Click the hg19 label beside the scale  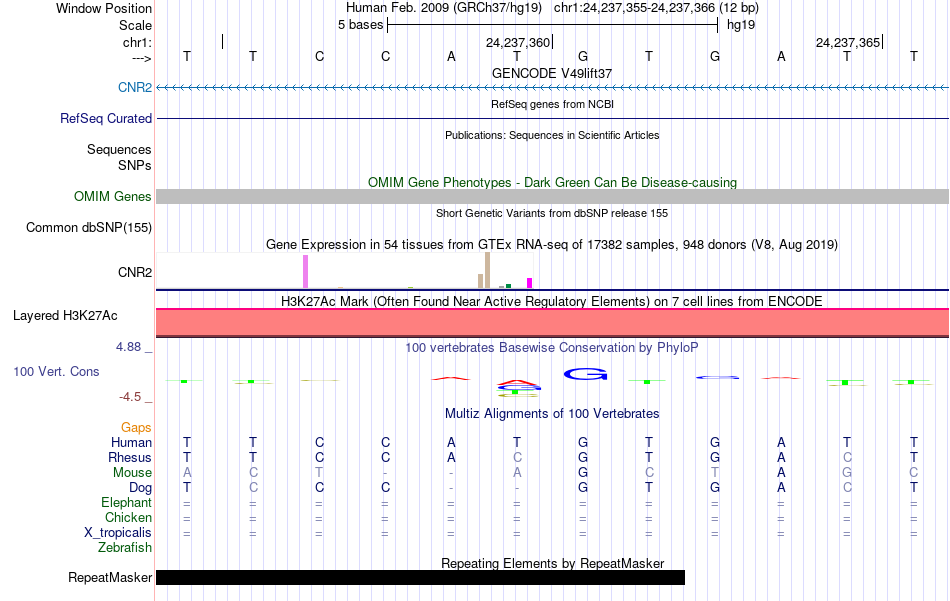(741, 25)
